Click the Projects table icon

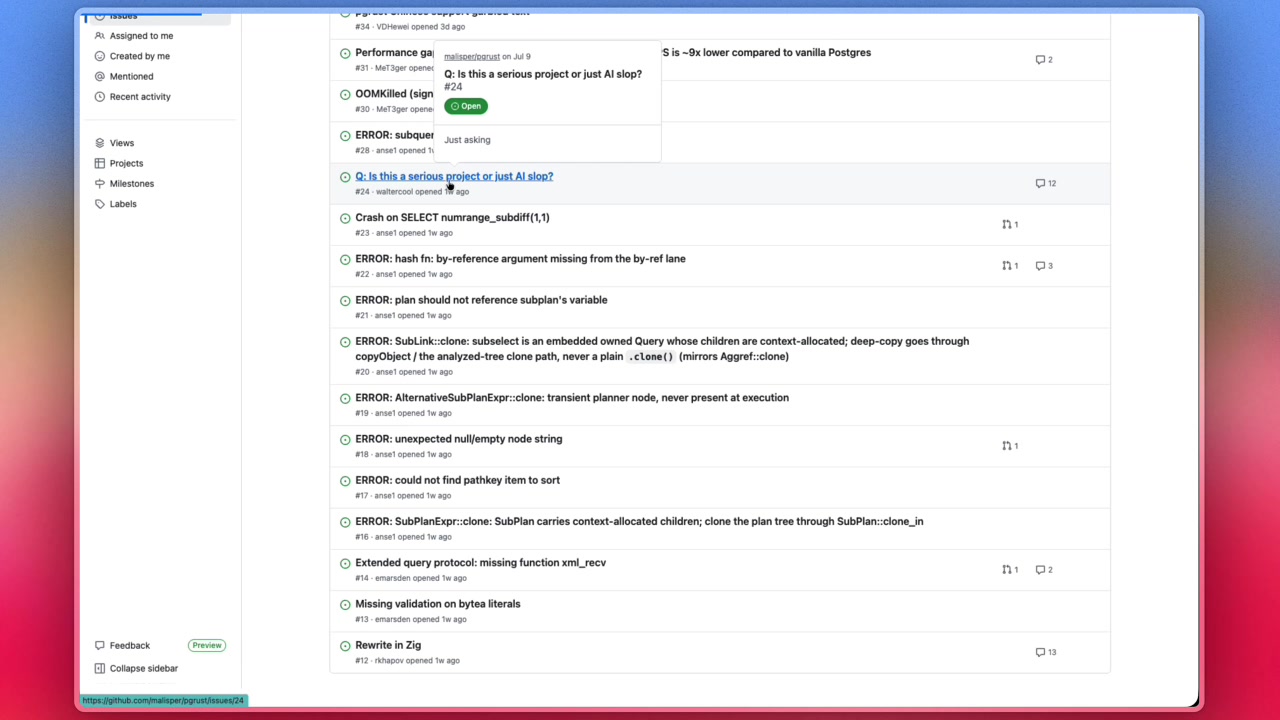click(x=99, y=163)
